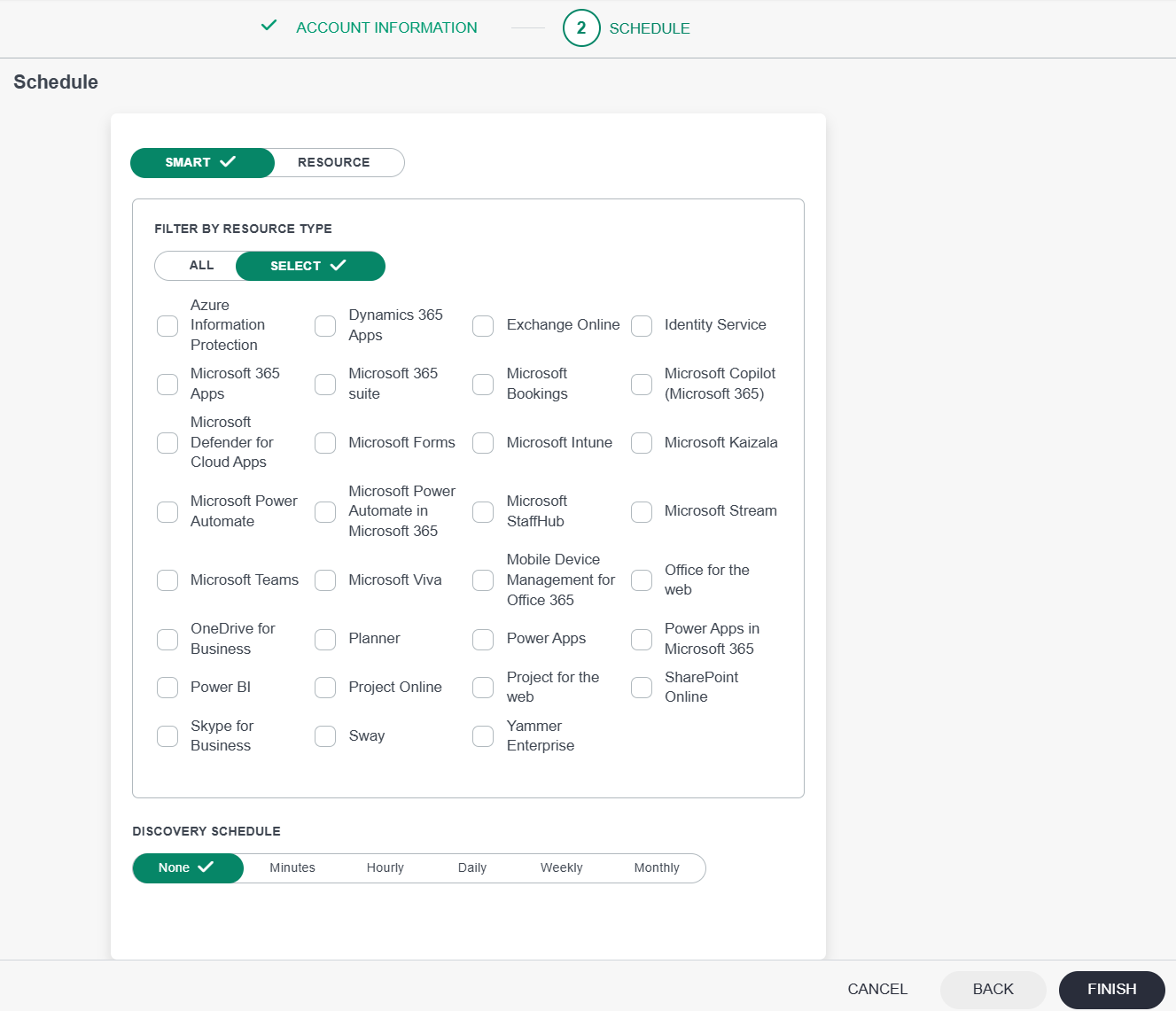The height and width of the screenshot is (1011, 1176).
Task: Check Power Apps in Microsoft 365 box
Action: click(x=642, y=640)
